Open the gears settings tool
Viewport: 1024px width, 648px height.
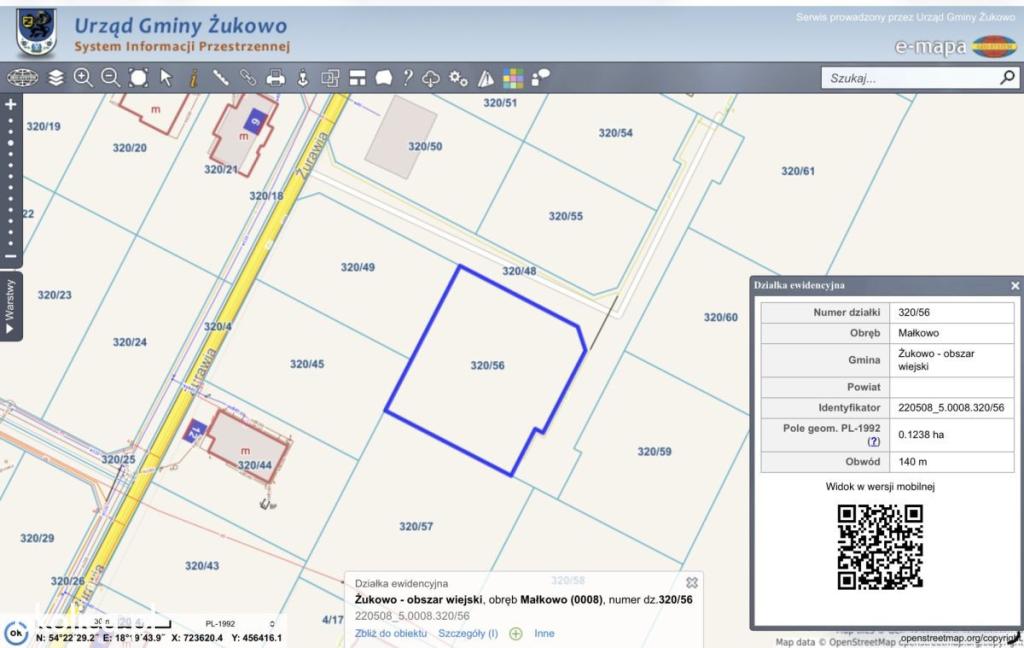[x=458, y=78]
